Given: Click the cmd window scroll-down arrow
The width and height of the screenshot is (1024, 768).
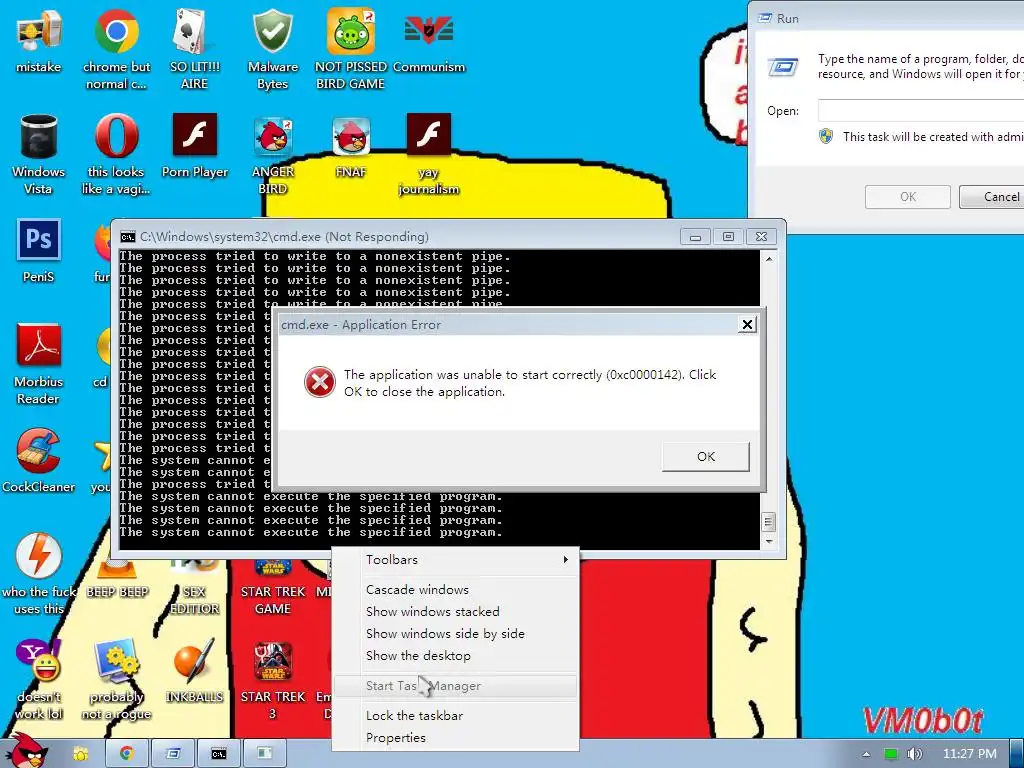Looking at the screenshot, I should point(769,541).
